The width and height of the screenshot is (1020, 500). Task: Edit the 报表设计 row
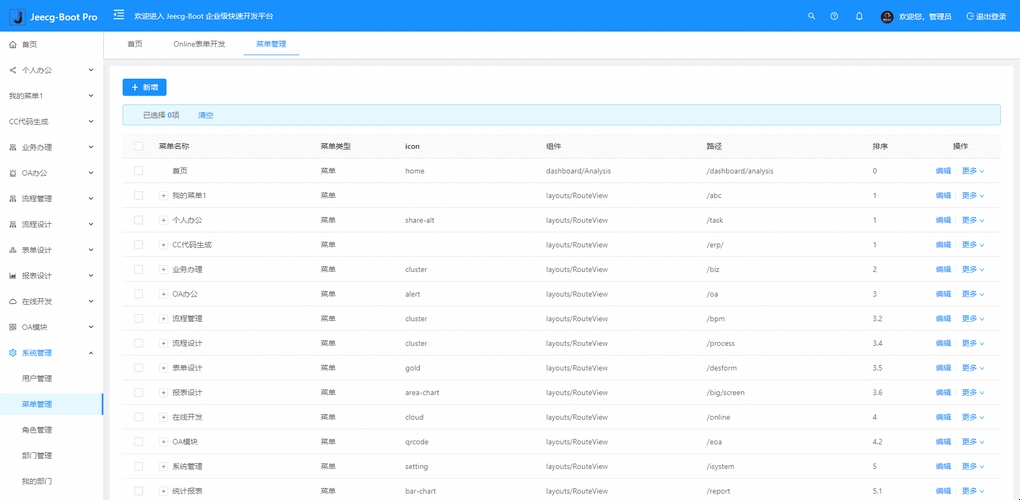click(943, 393)
